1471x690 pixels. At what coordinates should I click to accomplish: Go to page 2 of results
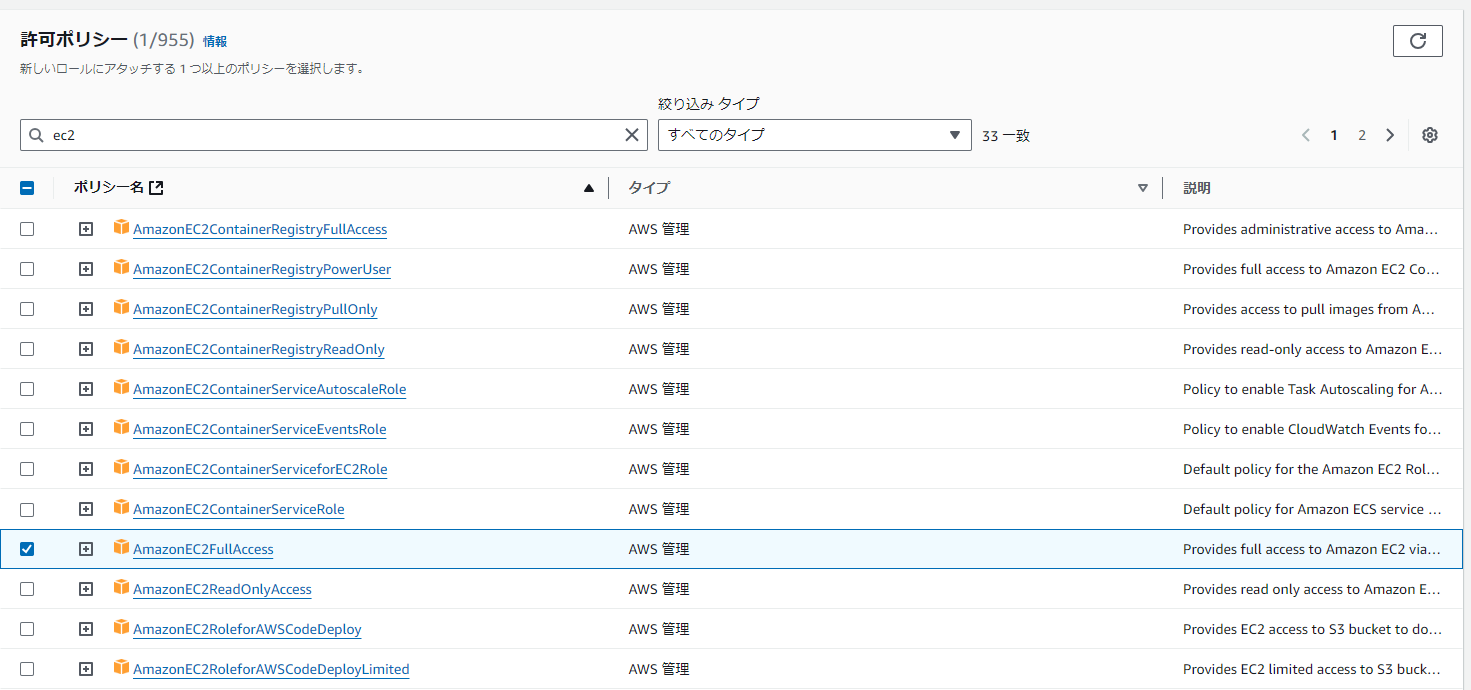pos(1362,135)
